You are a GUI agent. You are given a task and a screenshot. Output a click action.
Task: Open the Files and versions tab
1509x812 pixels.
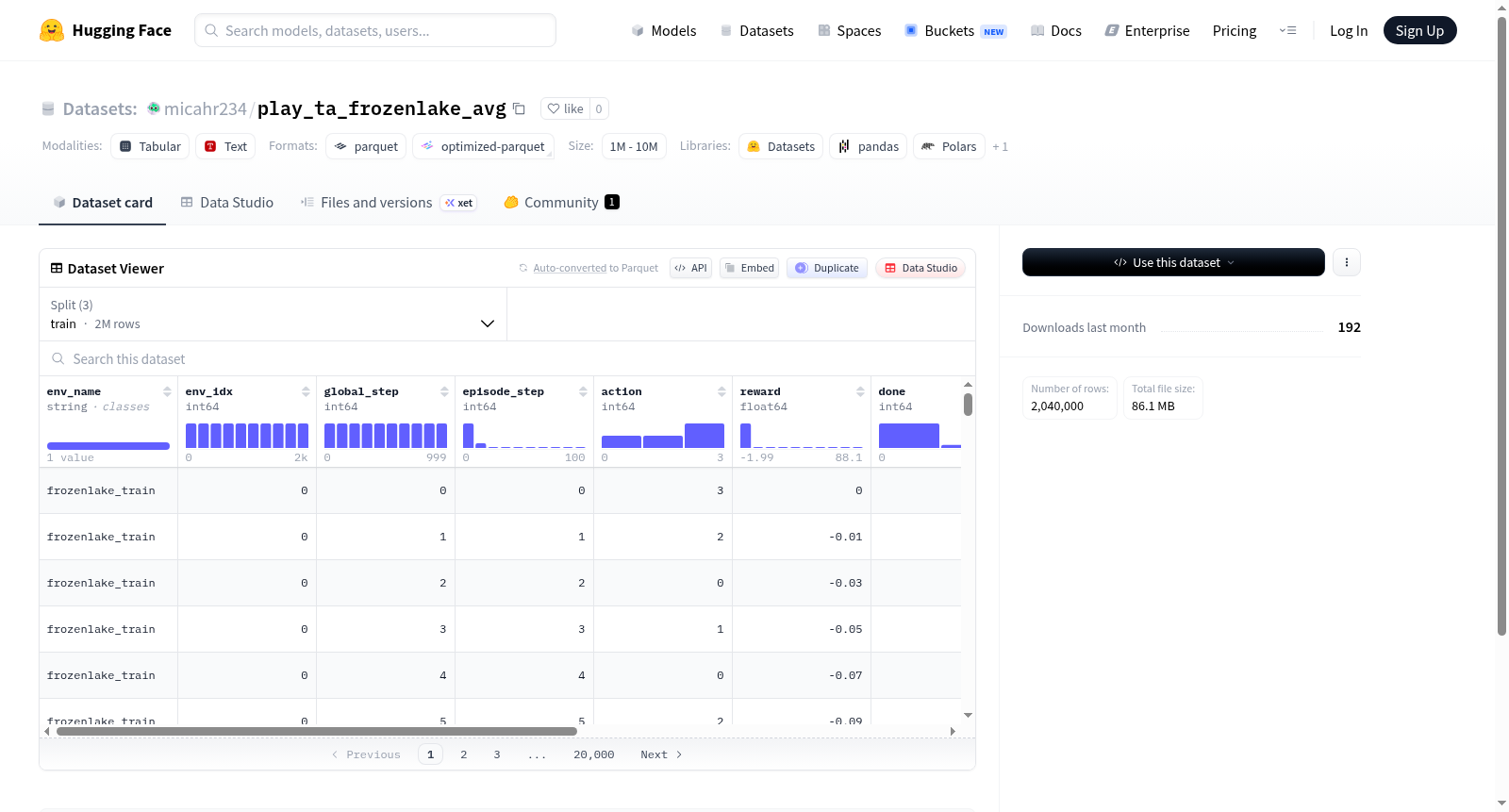pos(388,203)
